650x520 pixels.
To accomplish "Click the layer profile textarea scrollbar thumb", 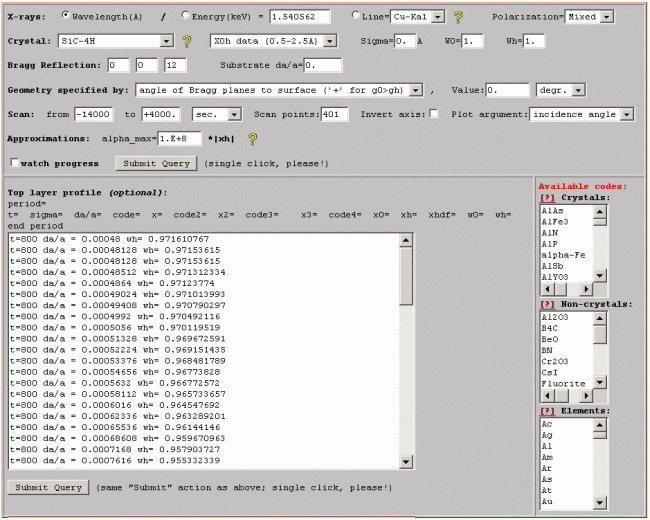I will coord(406,276).
